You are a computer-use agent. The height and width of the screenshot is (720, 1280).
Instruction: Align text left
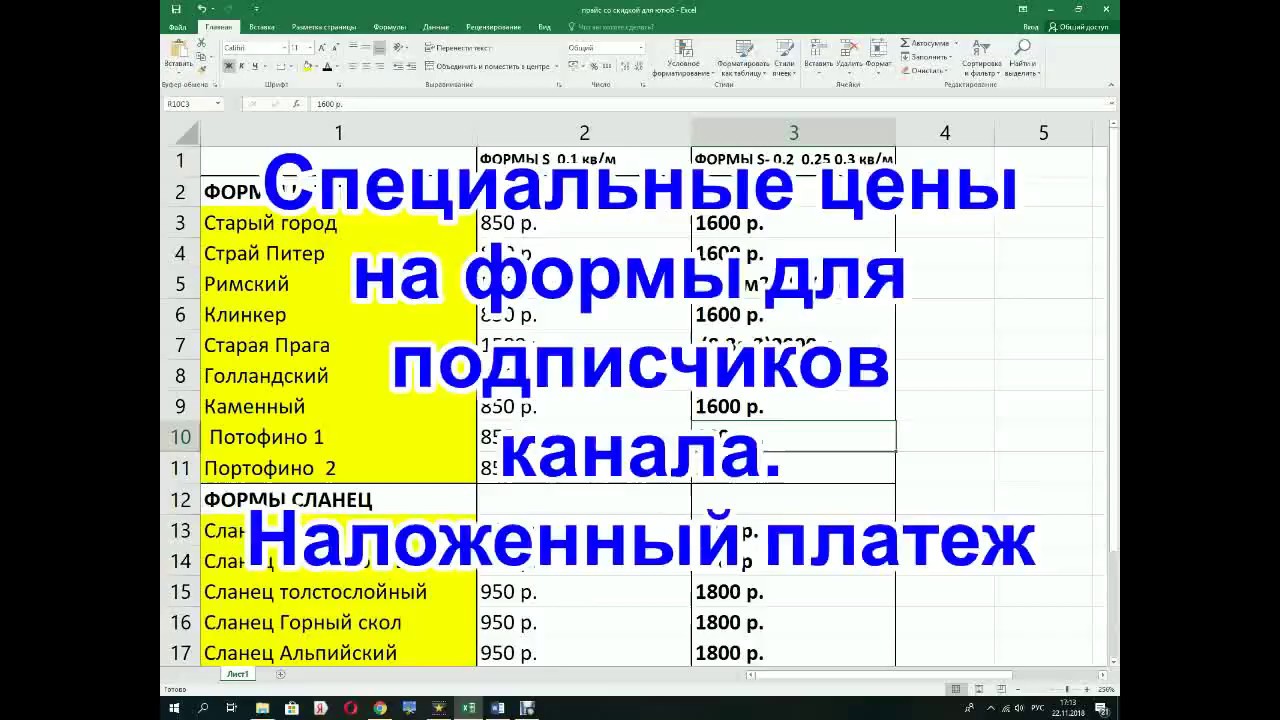tap(352, 66)
